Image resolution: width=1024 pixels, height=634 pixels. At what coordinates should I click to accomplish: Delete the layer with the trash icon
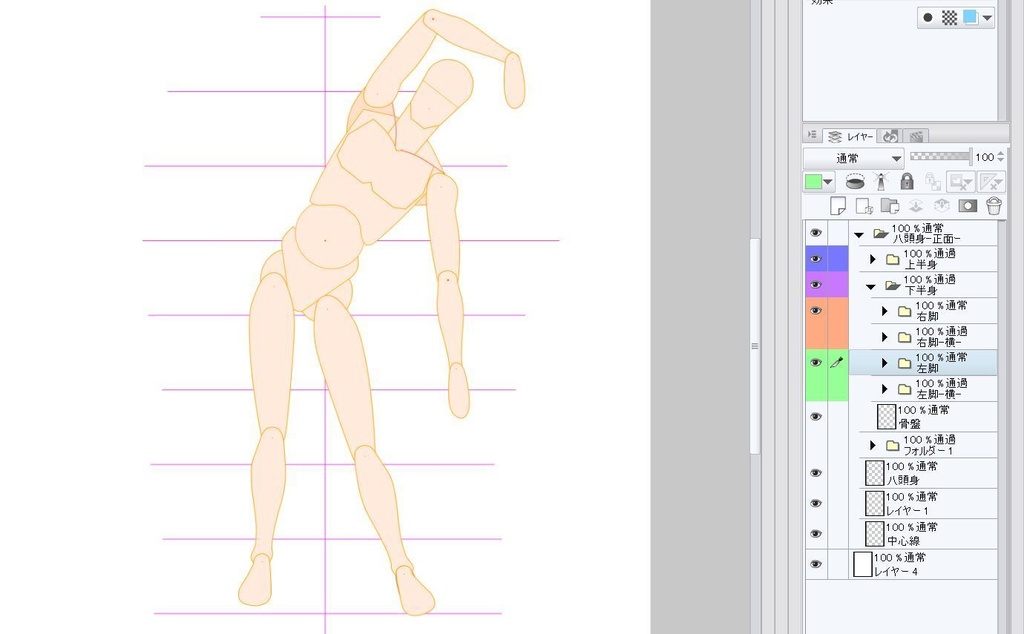coord(993,206)
